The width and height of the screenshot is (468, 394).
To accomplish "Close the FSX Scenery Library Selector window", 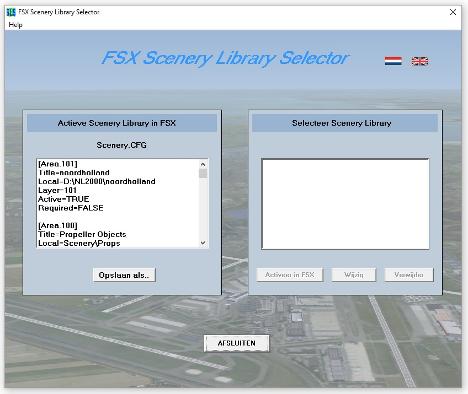I will pyautogui.click(x=453, y=12).
